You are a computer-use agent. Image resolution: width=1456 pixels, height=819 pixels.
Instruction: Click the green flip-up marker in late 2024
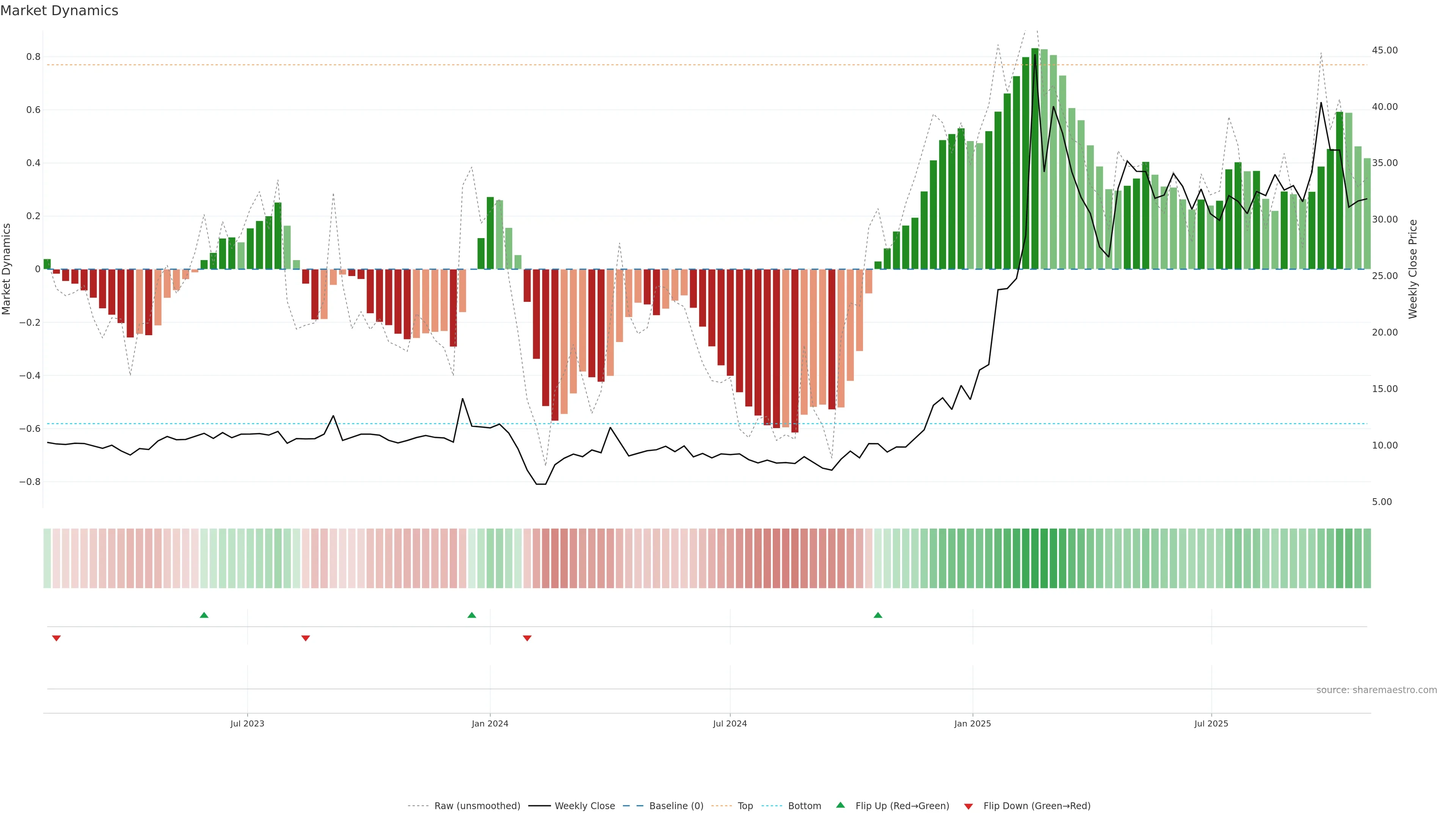pyautogui.click(x=877, y=615)
